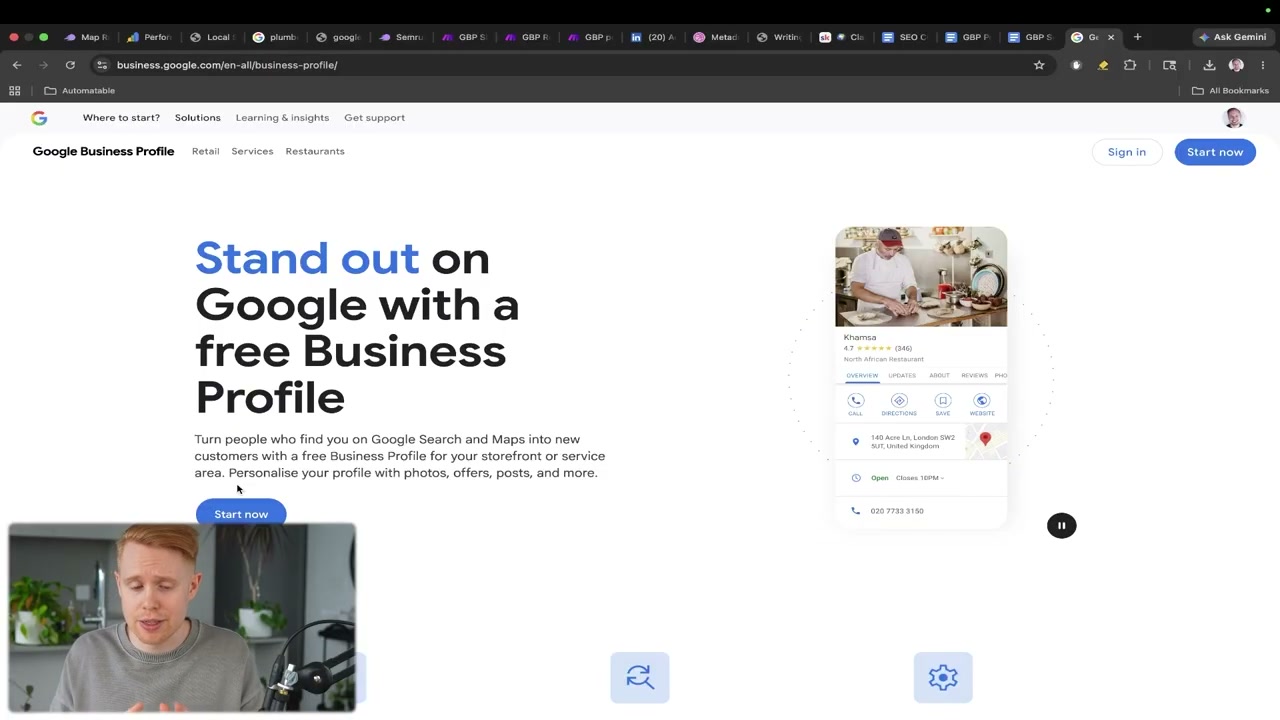Viewport: 1280px width, 720px height.
Task: Bookmark this page with the star icon
Action: pos(1039,65)
